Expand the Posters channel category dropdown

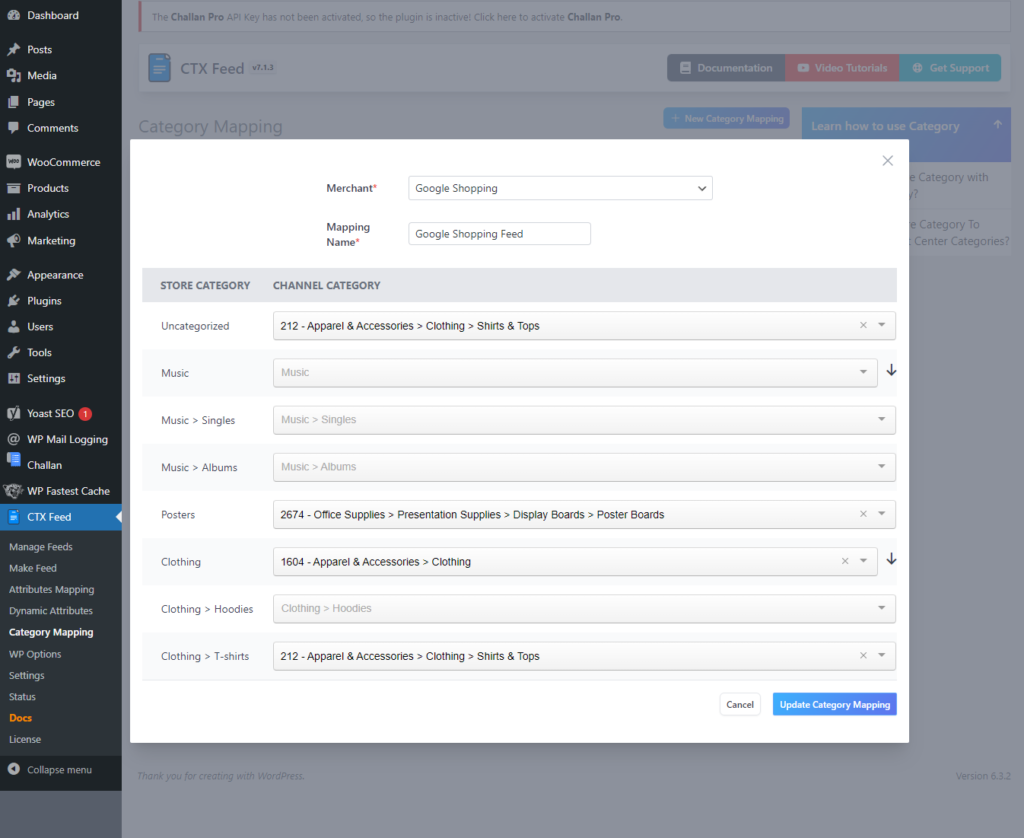pyautogui.click(x=882, y=514)
